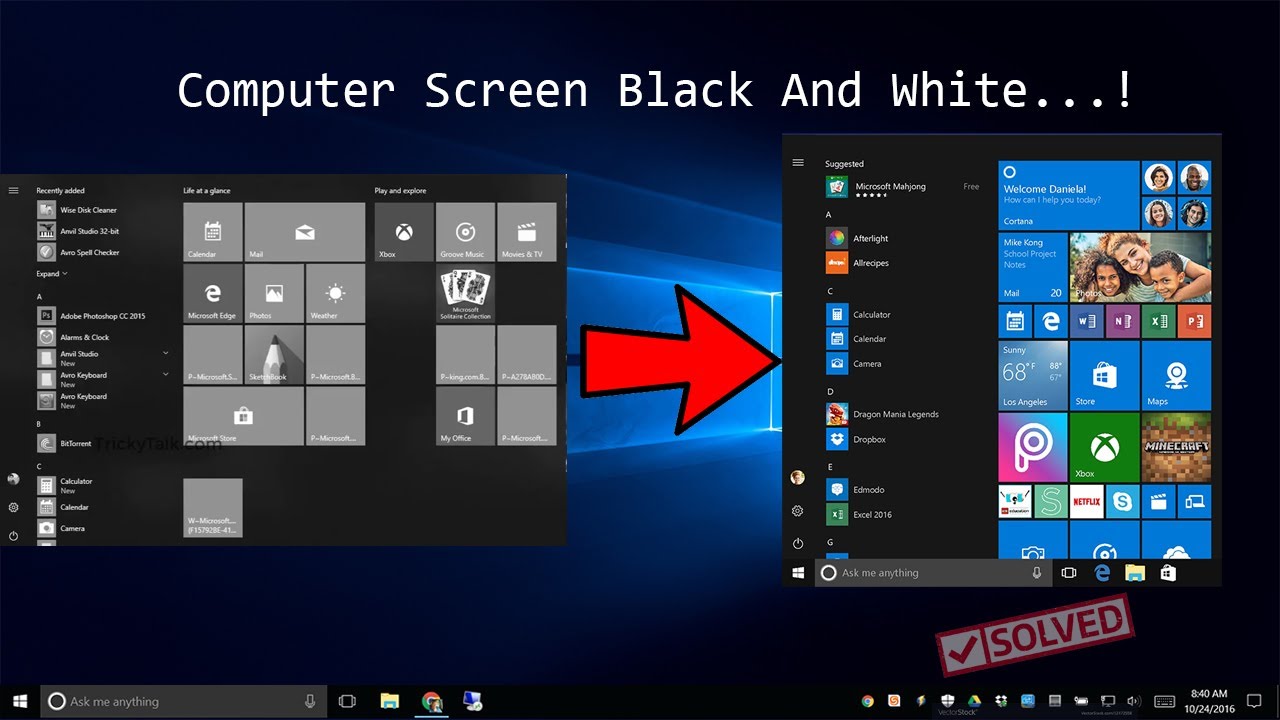The height and width of the screenshot is (720, 1280).
Task: Open Action Center notification icon
Action: (x=1254, y=701)
